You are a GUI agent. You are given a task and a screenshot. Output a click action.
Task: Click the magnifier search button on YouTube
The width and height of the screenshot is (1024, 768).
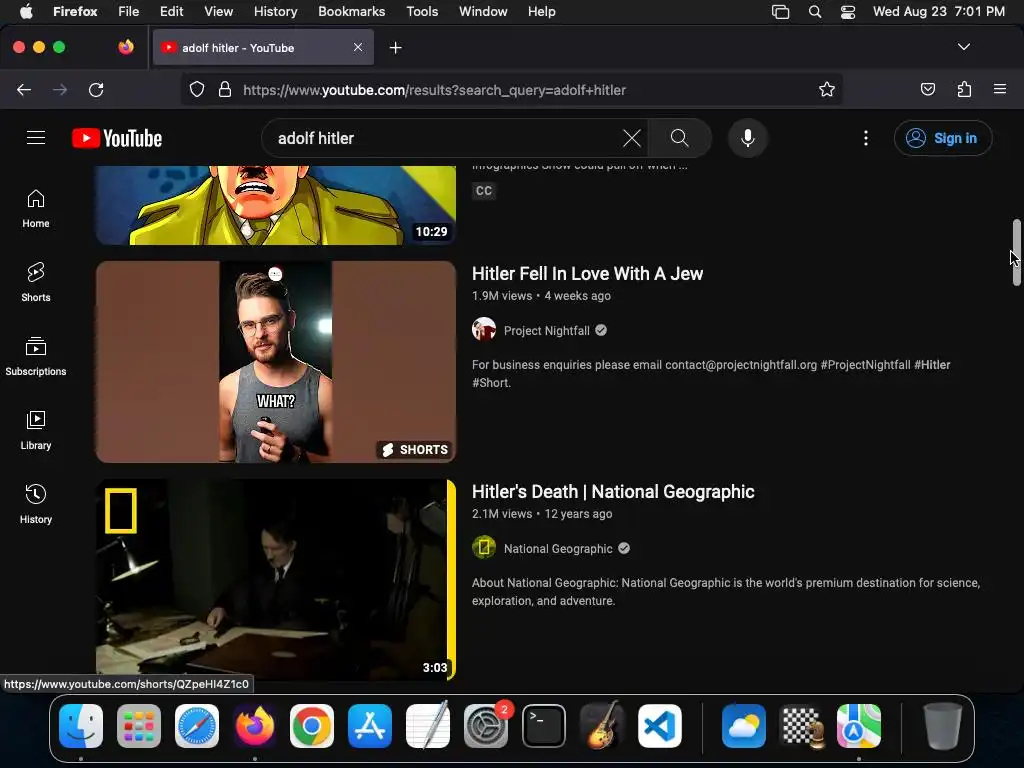pyautogui.click(x=679, y=138)
